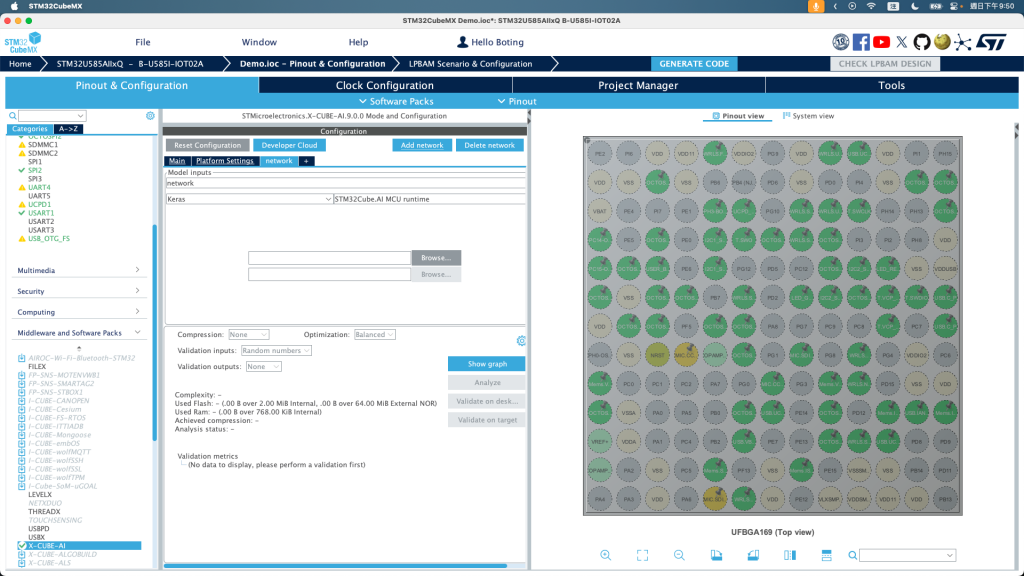This screenshot has width=1024, height=576.
Task: Click the gold coin icon in header
Action: 942,42
